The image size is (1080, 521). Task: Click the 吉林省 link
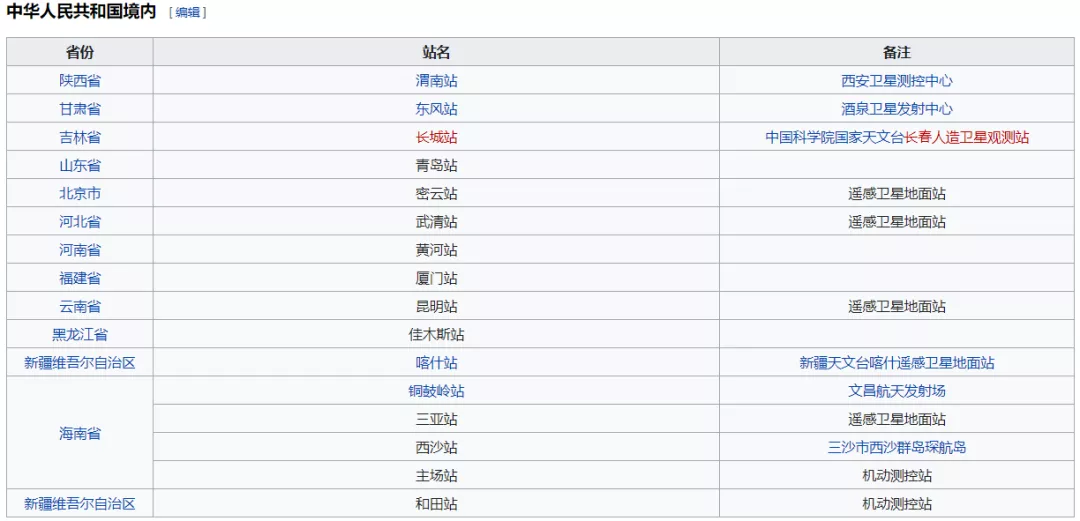tap(80, 137)
